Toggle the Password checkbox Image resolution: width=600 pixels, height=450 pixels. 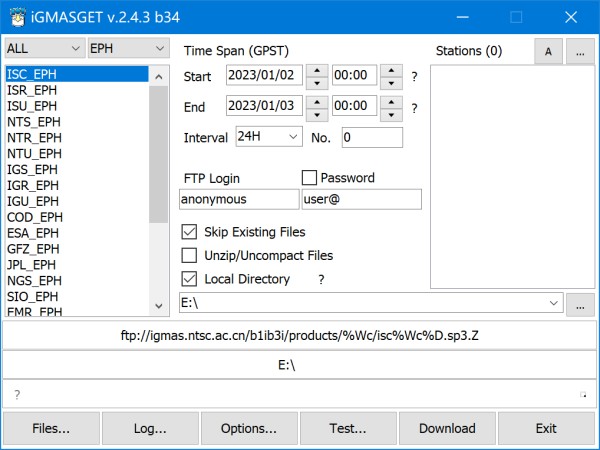[309, 178]
